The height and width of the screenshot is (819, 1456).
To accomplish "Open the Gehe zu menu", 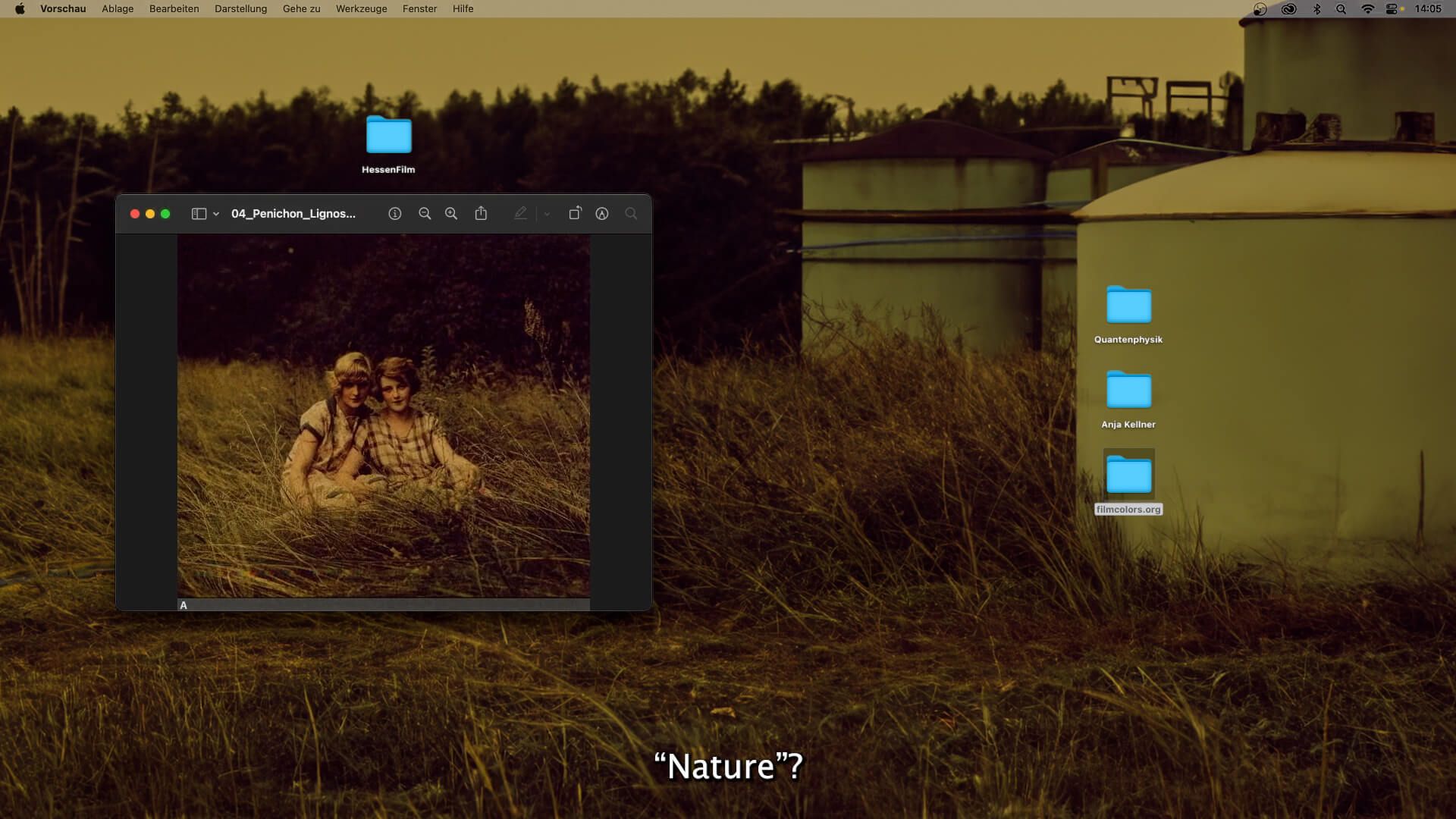I will coord(302,9).
